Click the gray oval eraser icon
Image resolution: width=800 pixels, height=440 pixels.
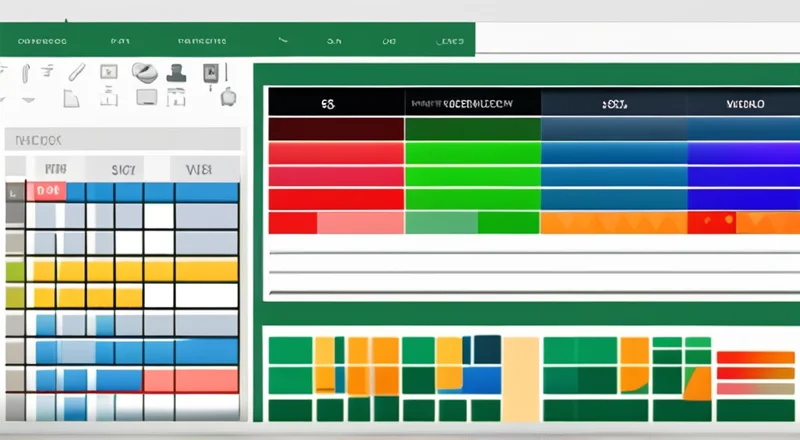pyautogui.click(x=146, y=72)
